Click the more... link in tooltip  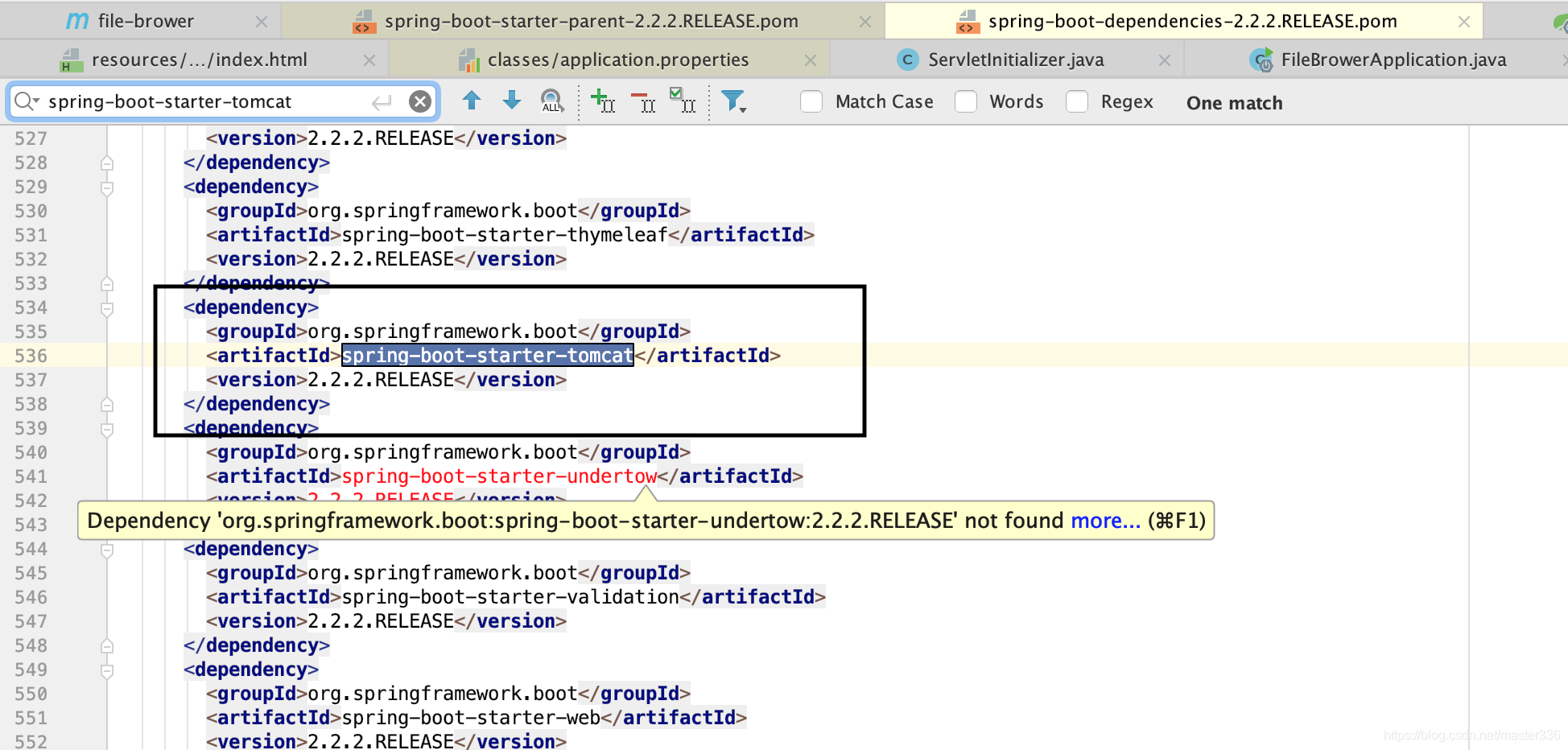(1105, 521)
